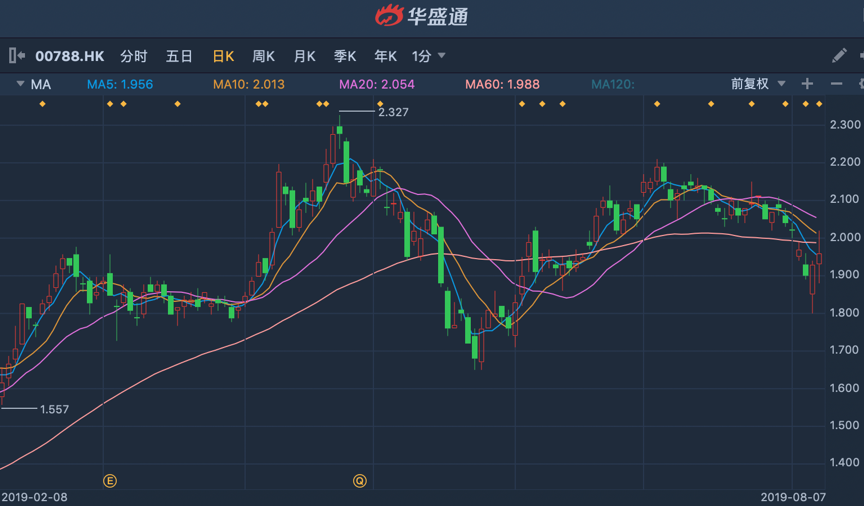The width and height of the screenshot is (864, 506).
Task: Toggle the MA120 indicator line
Action: coord(612,84)
